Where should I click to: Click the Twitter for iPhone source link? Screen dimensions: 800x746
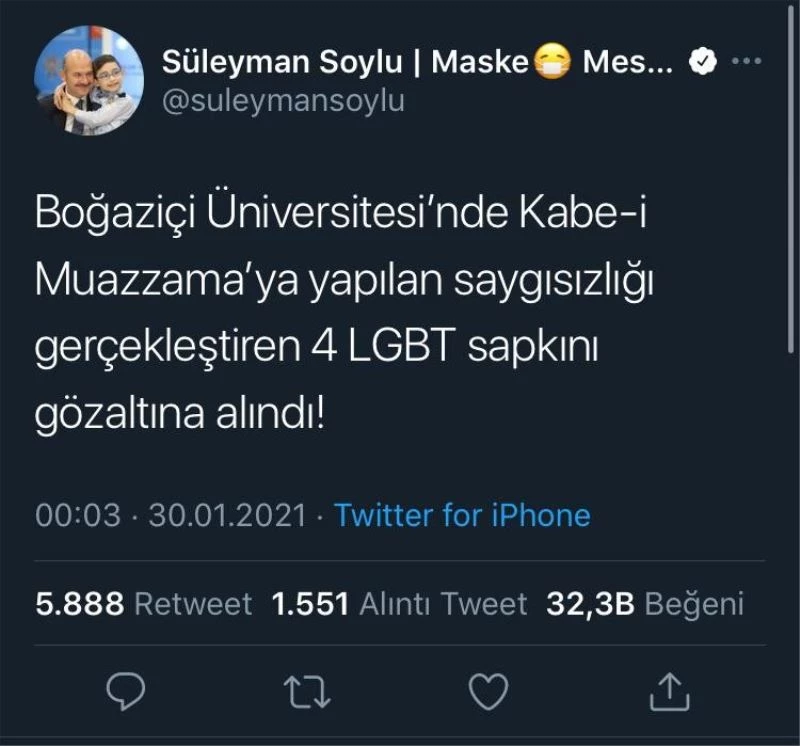462,515
